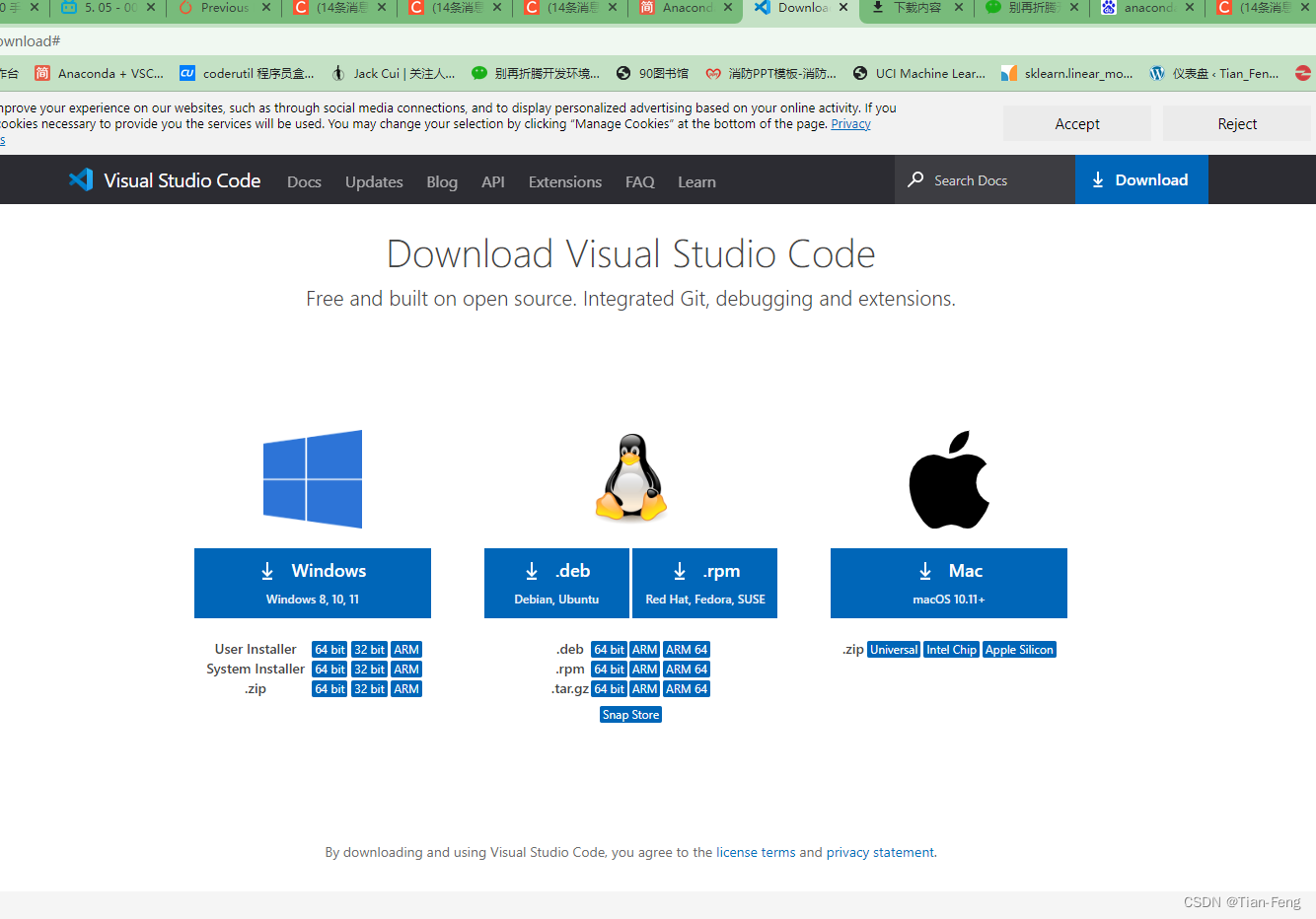1316x919 pixels.
Task: Download Windows .zip ARM
Action: [406, 688]
